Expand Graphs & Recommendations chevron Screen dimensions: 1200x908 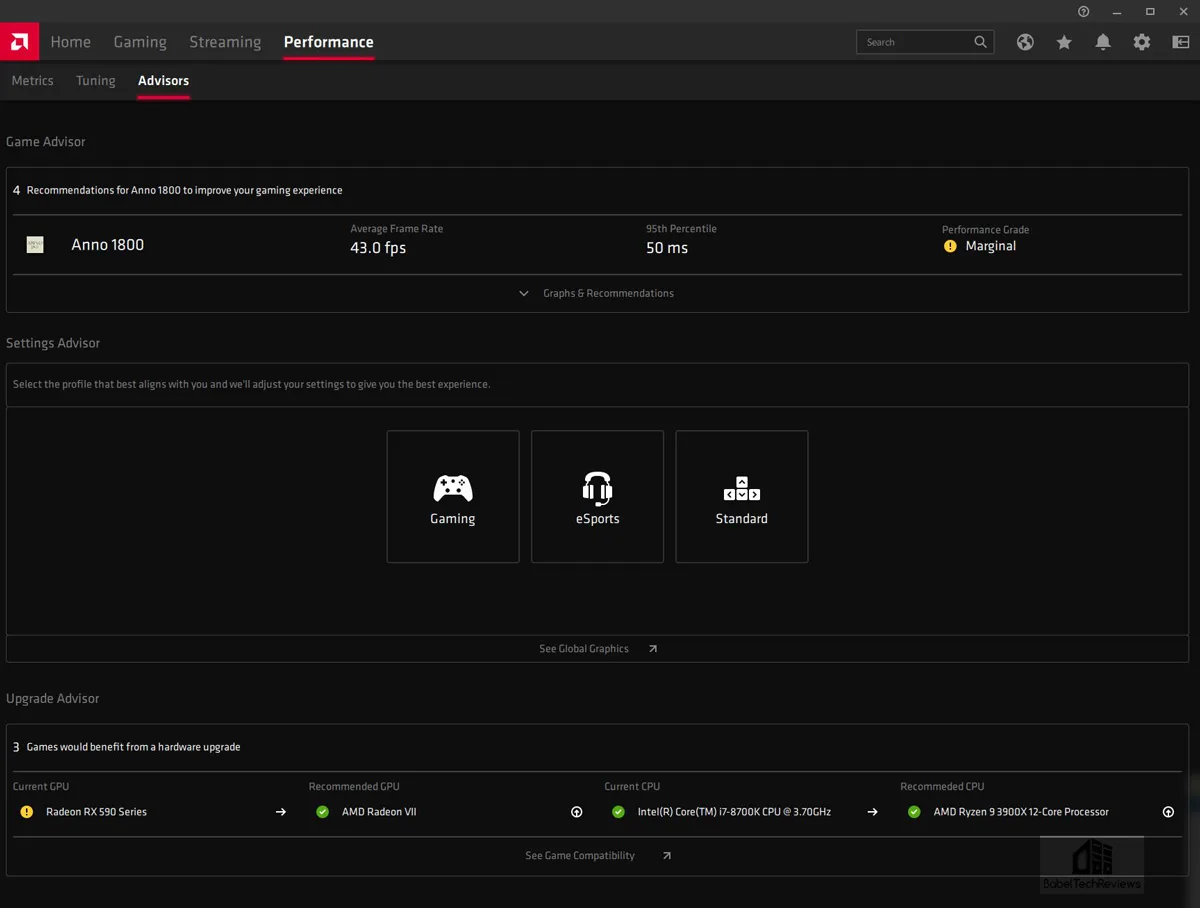pyautogui.click(x=524, y=294)
